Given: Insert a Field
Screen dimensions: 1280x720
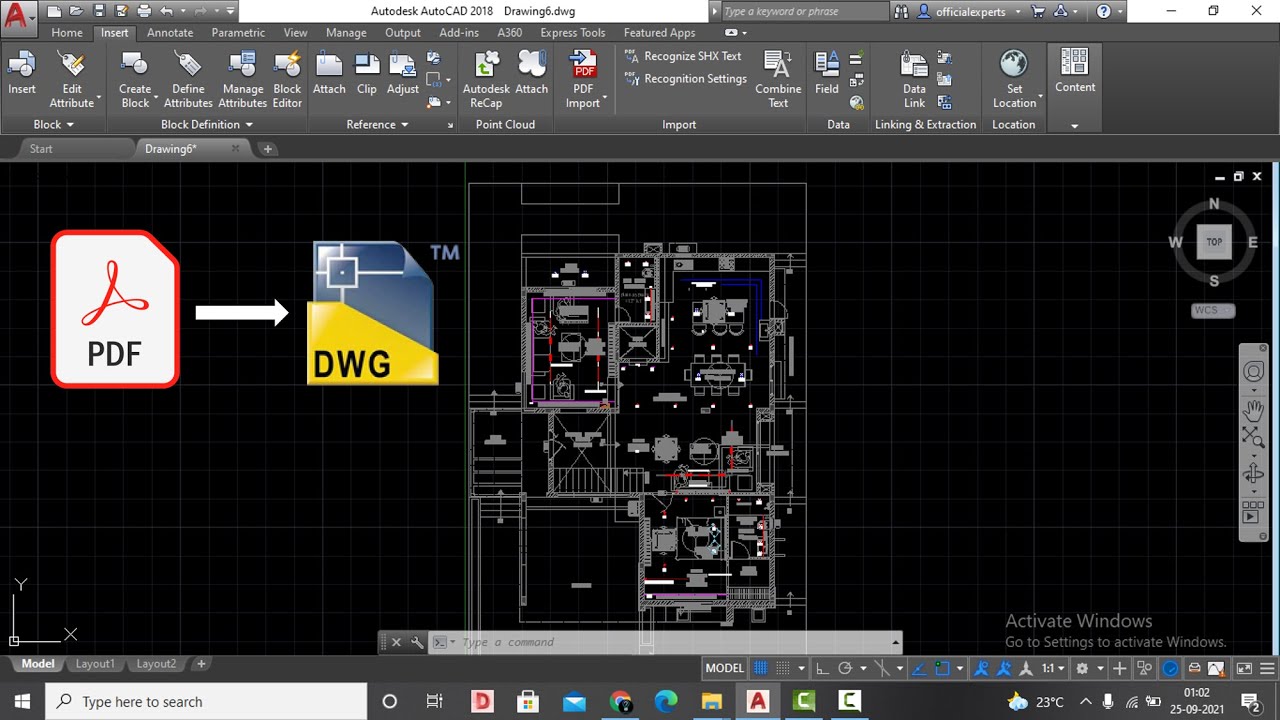Looking at the screenshot, I should pyautogui.click(x=827, y=75).
